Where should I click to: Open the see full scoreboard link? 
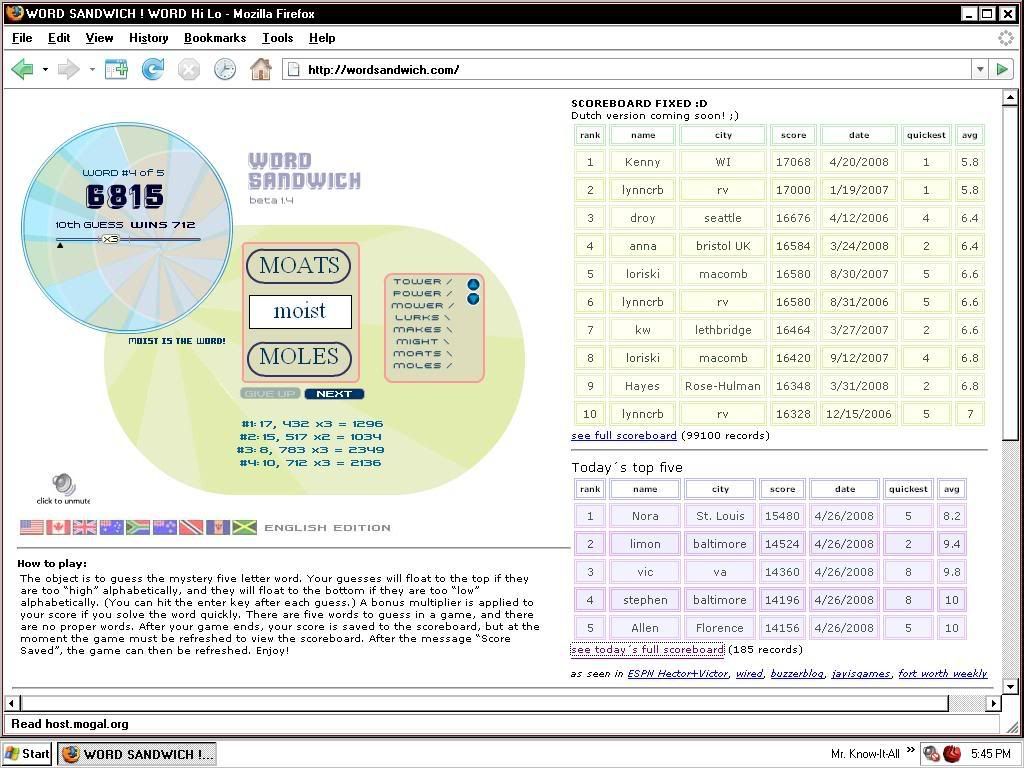pos(623,436)
